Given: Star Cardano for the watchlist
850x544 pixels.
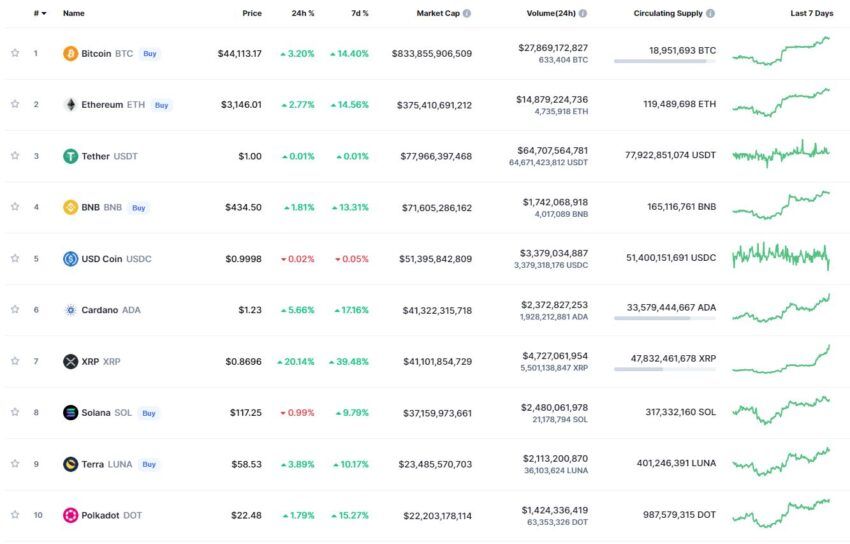Looking at the screenshot, I should tap(15, 309).
